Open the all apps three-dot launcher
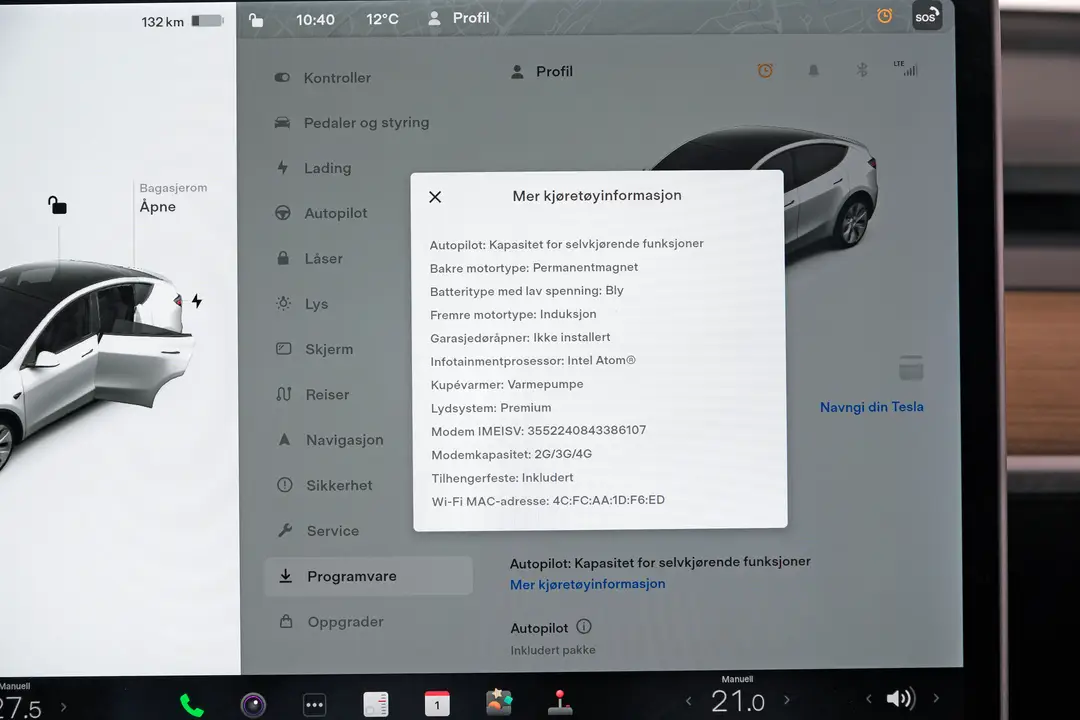The height and width of the screenshot is (720, 1080). (x=314, y=705)
